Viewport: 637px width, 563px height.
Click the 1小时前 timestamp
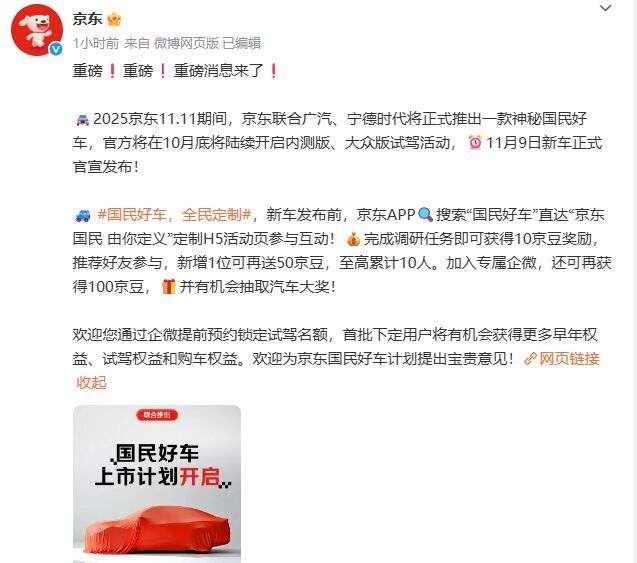96,43
